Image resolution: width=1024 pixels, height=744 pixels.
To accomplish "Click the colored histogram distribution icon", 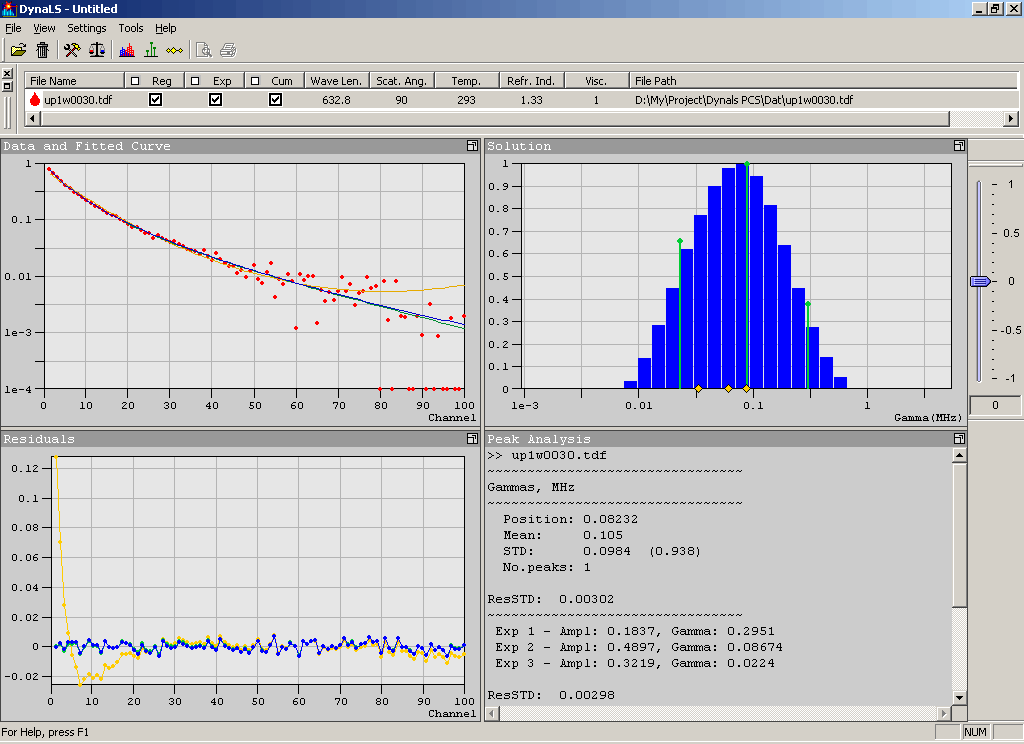I will pos(127,50).
